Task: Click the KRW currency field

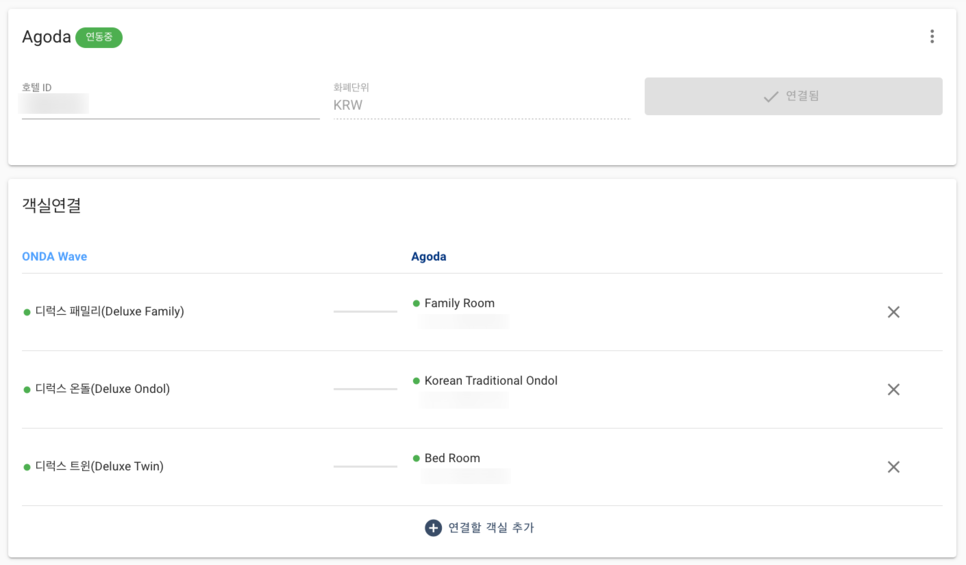Action: pyautogui.click(x=481, y=105)
